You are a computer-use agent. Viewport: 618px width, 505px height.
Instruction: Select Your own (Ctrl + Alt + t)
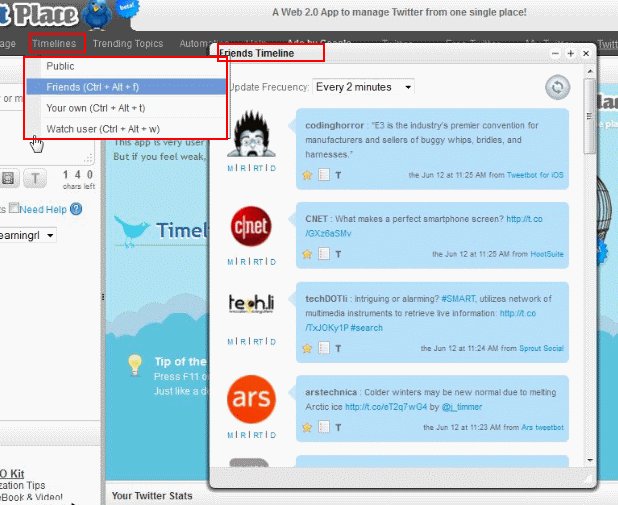click(x=126, y=108)
